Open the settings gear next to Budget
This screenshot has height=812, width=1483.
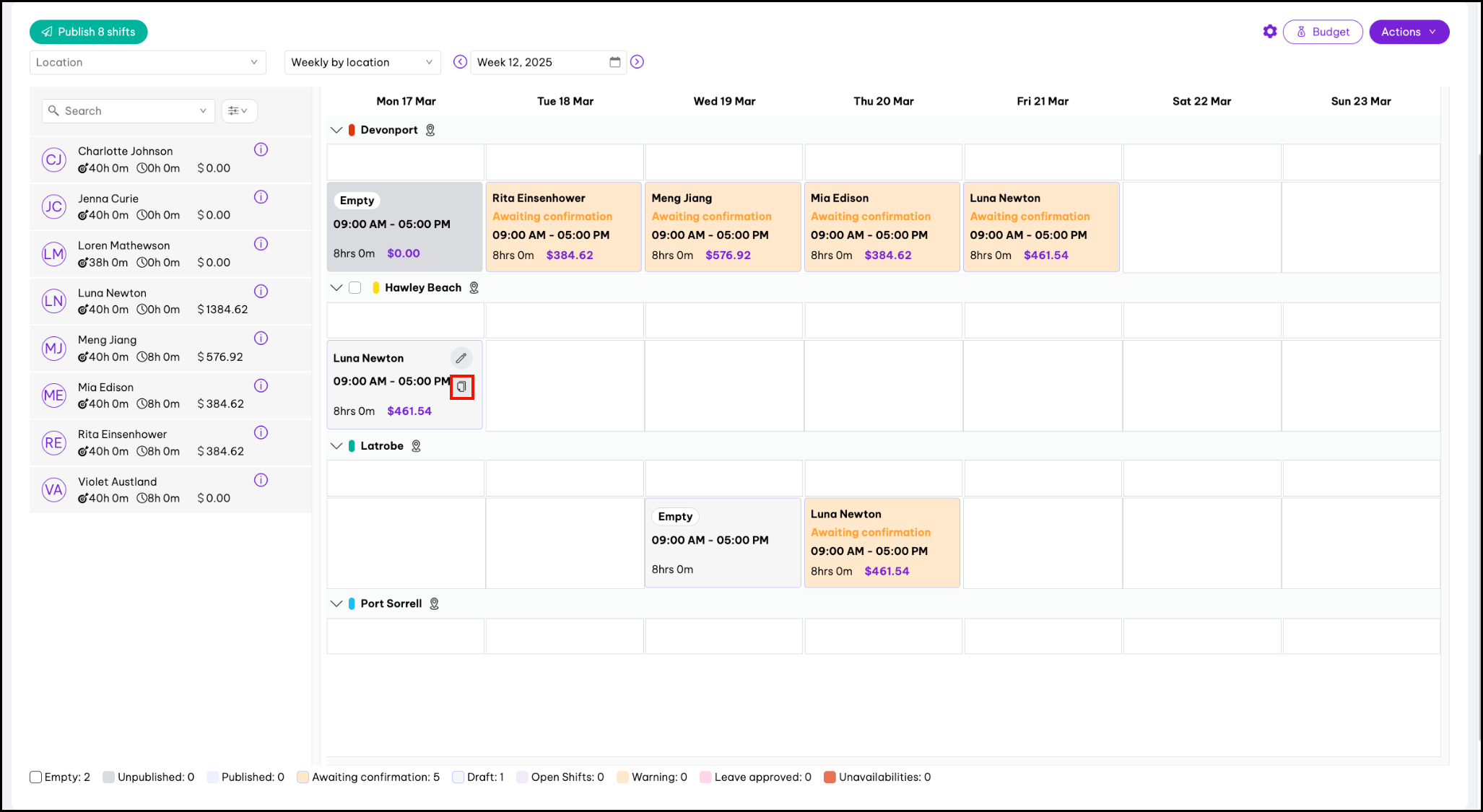point(1269,32)
